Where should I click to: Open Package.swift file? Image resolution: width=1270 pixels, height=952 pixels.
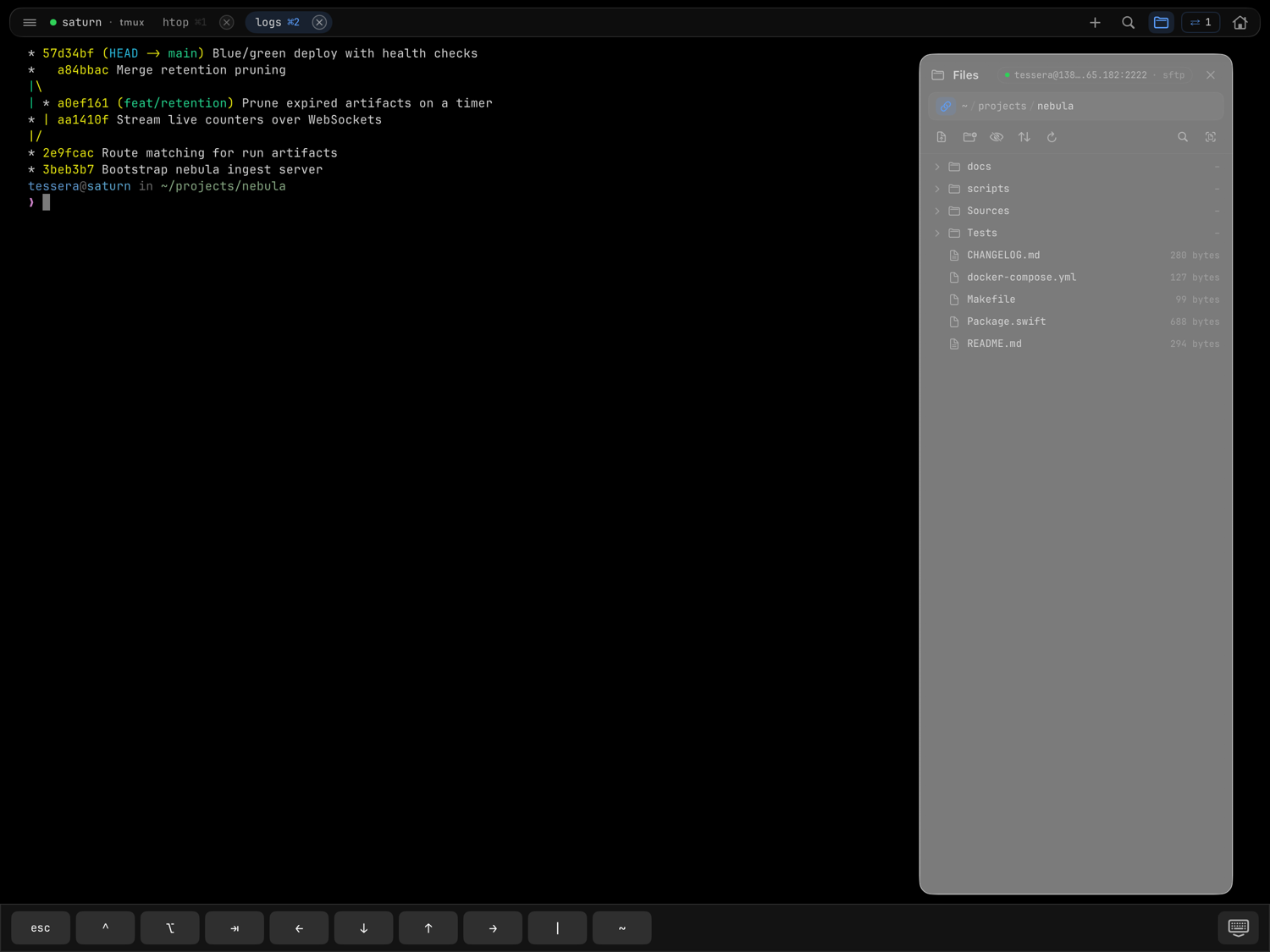tap(1076, 322)
